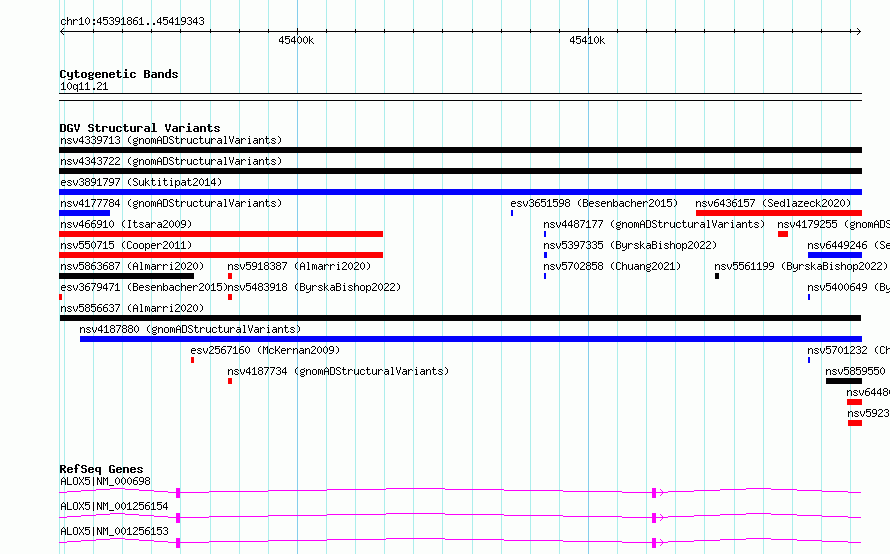Screen dimensions: 890x554
Task: Select the black nsv5859550 variant bar
Action: (843, 381)
